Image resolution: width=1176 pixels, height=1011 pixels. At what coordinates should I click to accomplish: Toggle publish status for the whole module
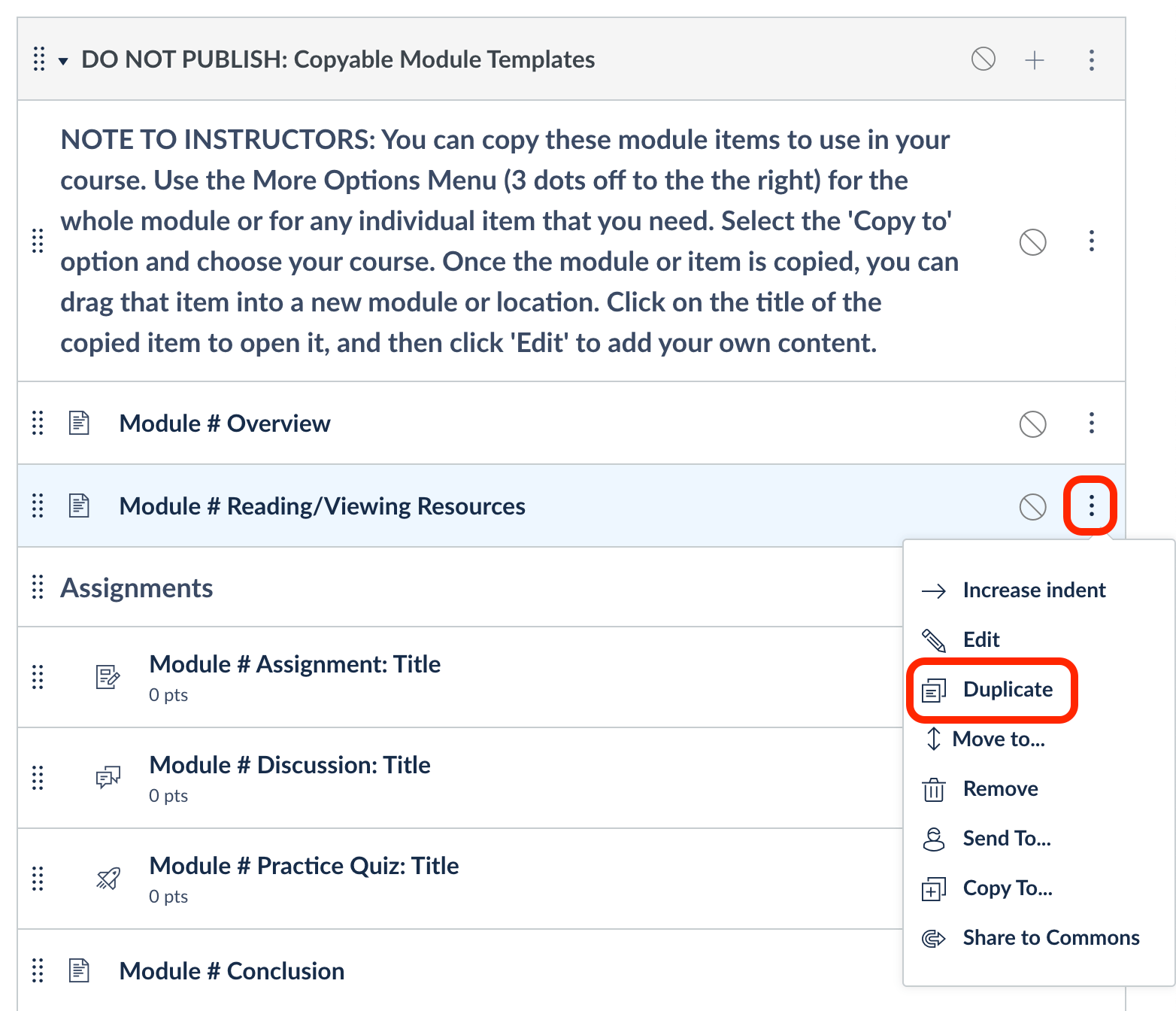coord(984,59)
